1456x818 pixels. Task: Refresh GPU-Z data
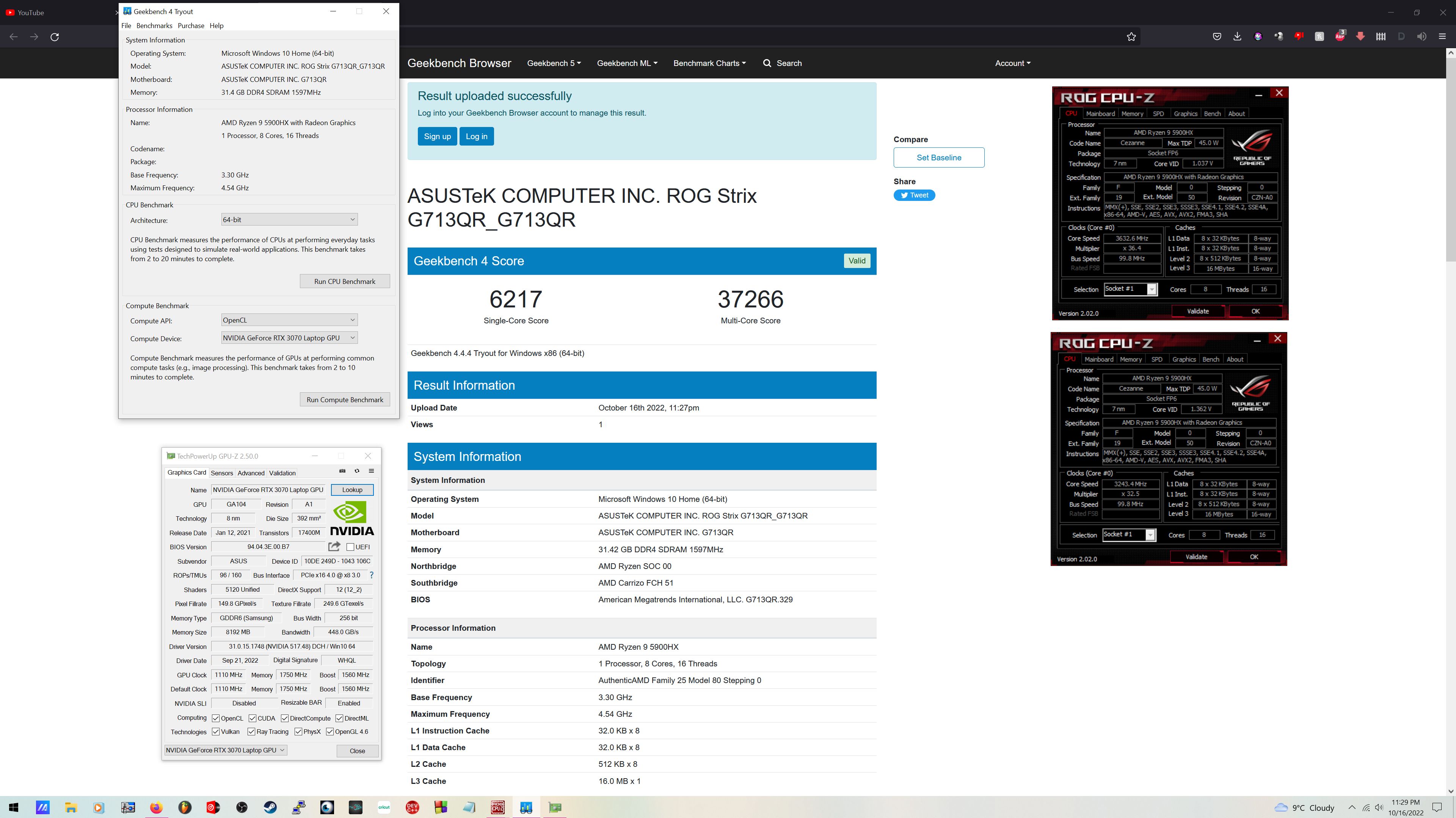pyautogui.click(x=357, y=470)
